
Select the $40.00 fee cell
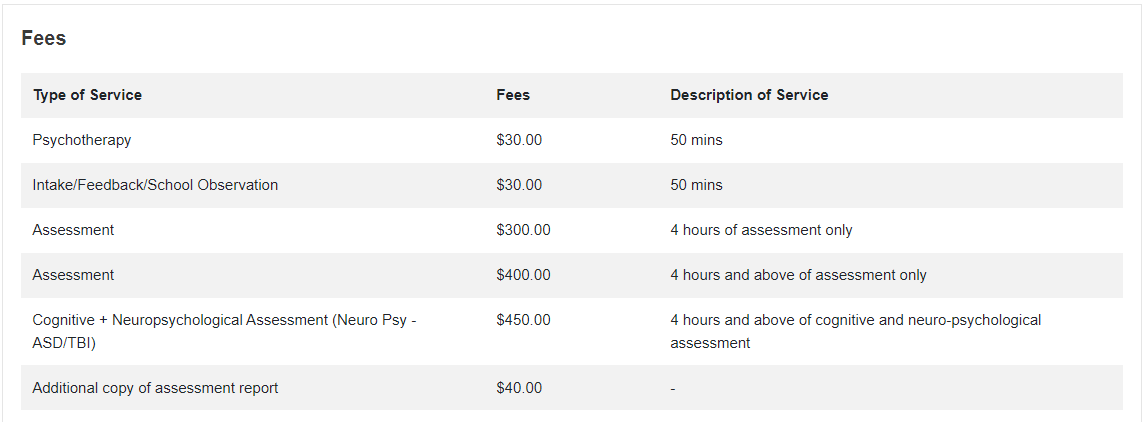tap(519, 388)
